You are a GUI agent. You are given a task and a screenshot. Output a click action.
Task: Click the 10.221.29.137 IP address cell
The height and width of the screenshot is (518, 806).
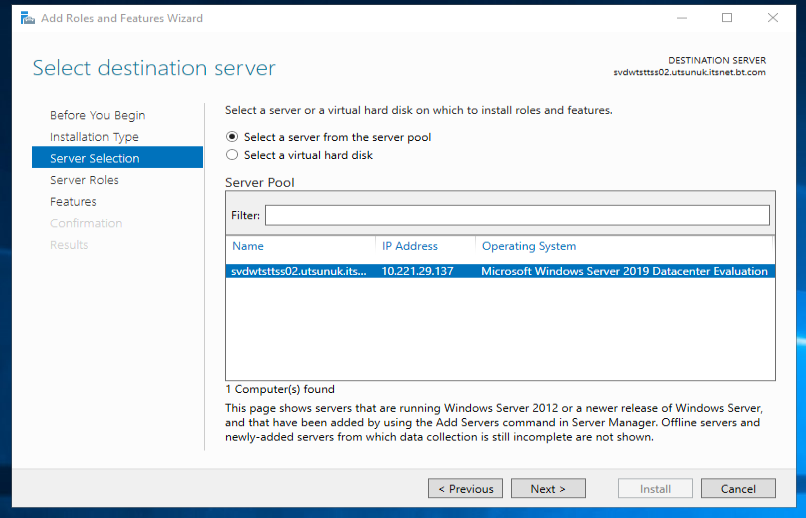417,271
